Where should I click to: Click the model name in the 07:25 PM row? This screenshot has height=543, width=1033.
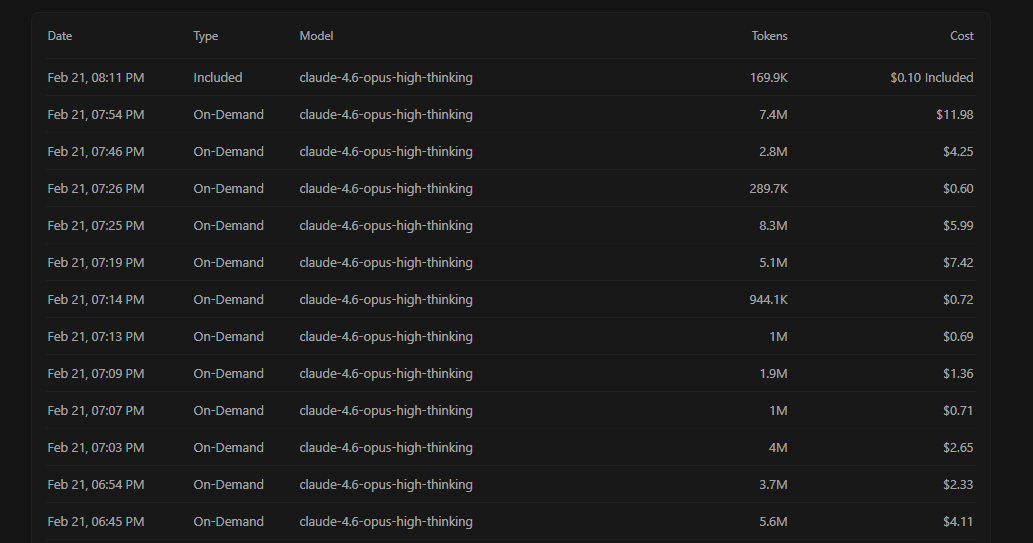pos(386,225)
